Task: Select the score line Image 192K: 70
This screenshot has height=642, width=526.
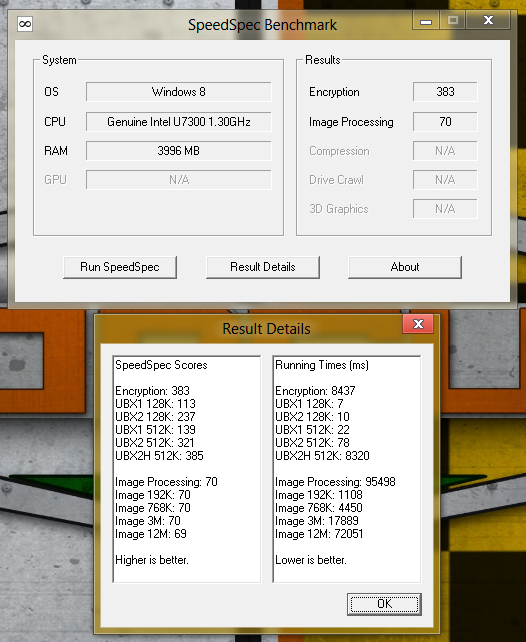Action: coord(153,495)
